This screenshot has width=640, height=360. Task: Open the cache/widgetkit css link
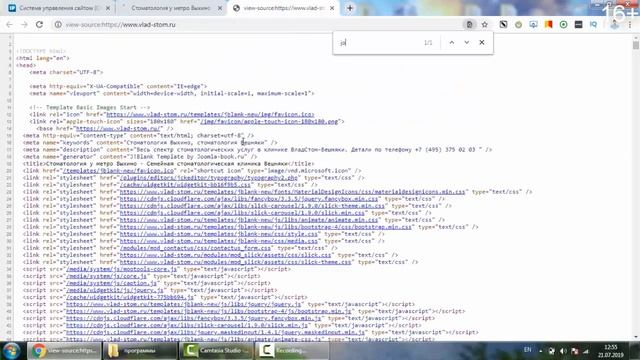(x=185, y=185)
